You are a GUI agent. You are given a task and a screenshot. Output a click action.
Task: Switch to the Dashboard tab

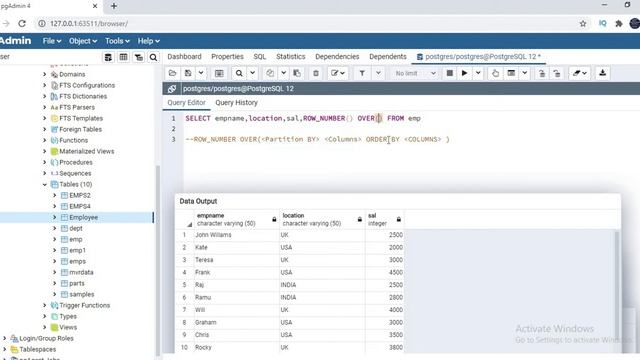(x=184, y=57)
